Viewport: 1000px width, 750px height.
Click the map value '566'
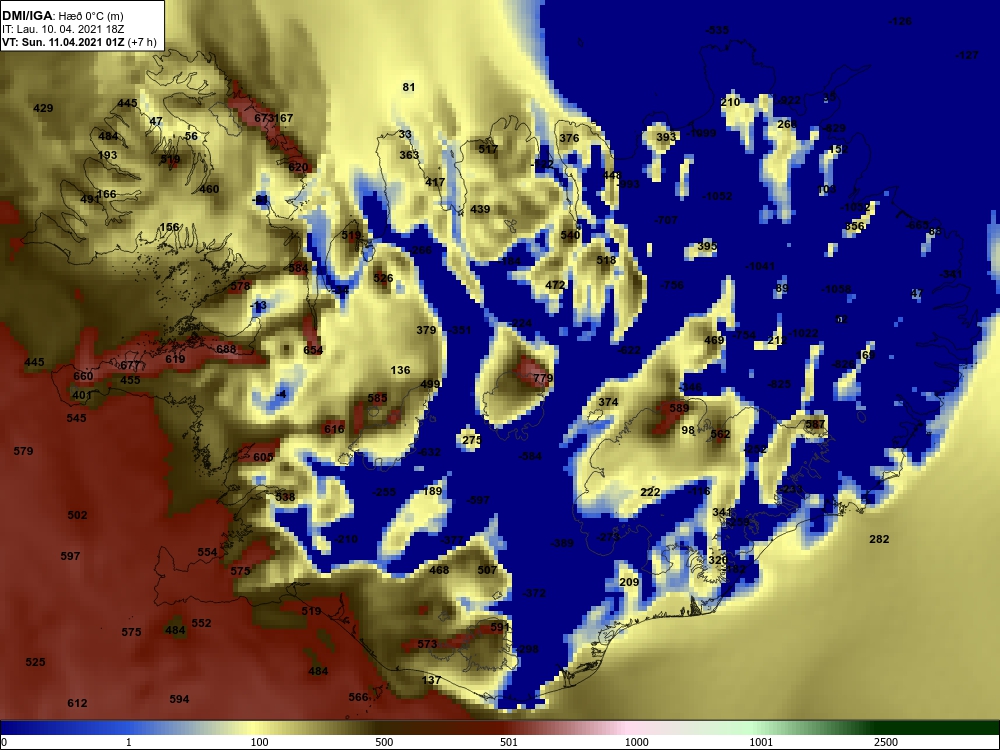point(358,697)
